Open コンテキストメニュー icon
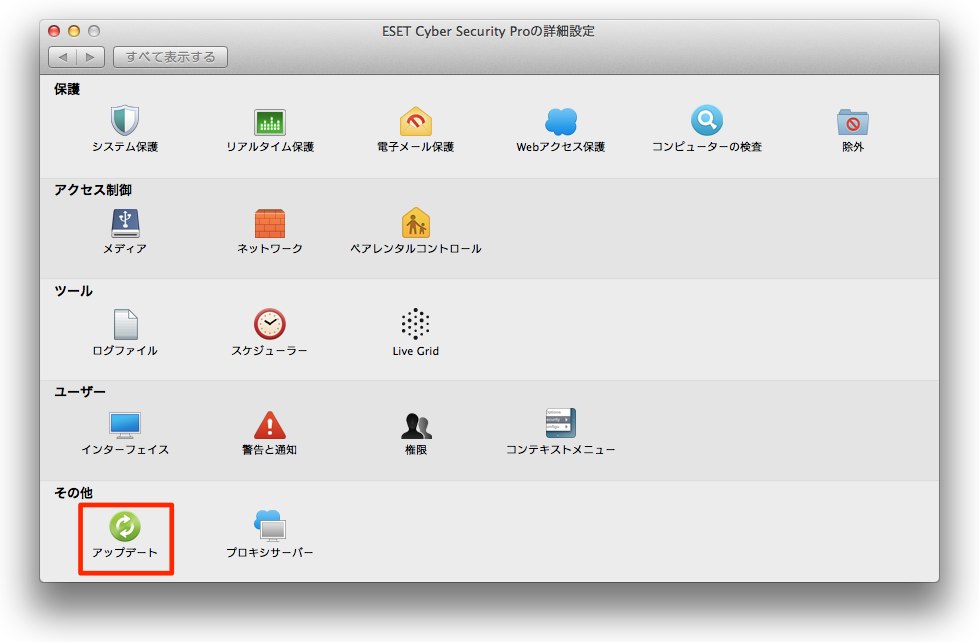The width and height of the screenshot is (979, 642). point(561,423)
